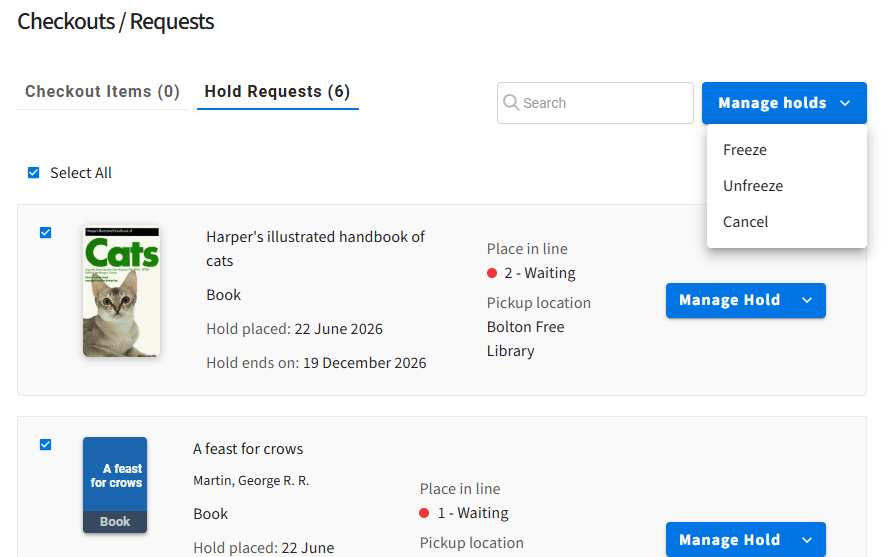Open the Harper's illustrated handbook of cats title
The image size is (889, 557).
[x=315, y=248]
